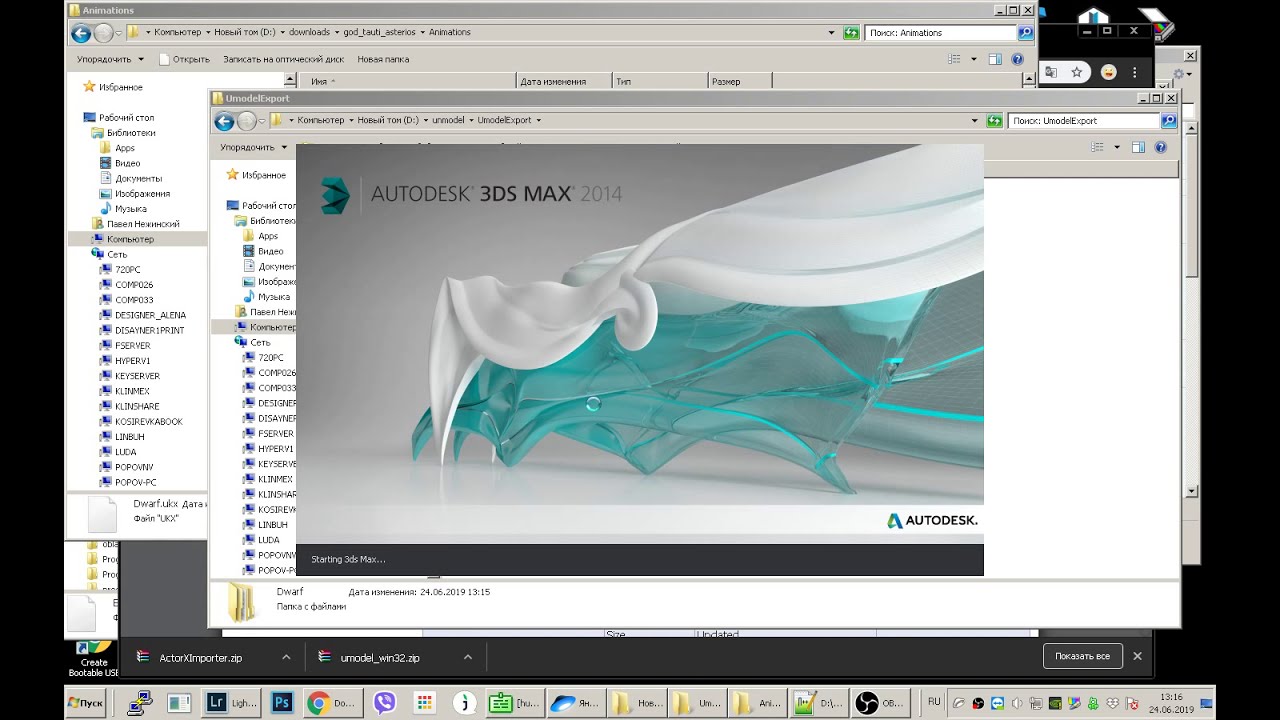
Task: Select KOSIREVKABOOK in the Animations network list
Action: pos(149,421)
